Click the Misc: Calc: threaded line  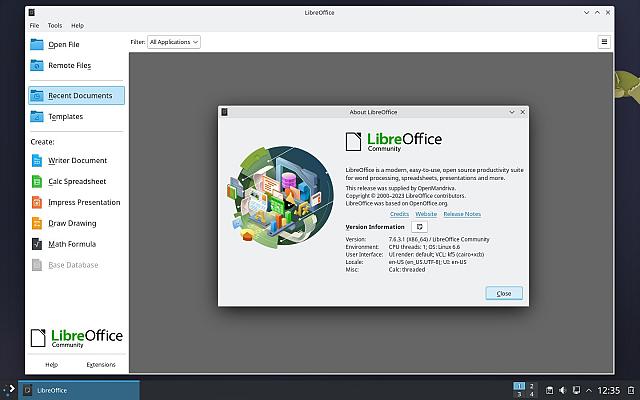[385, 270]
